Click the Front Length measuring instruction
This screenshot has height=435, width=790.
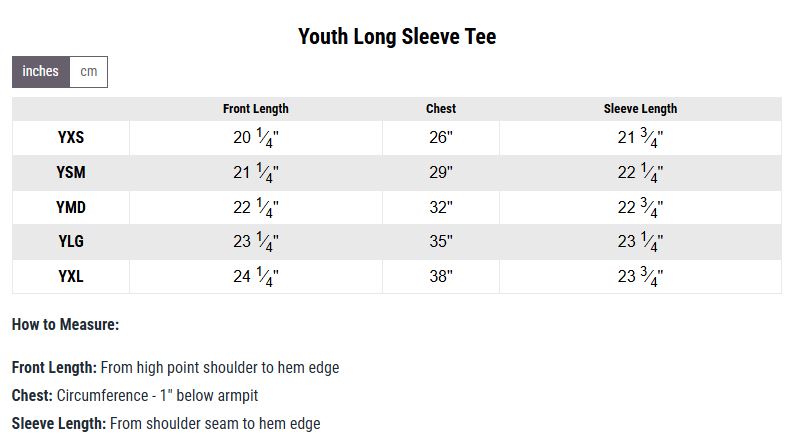[175, 368]
